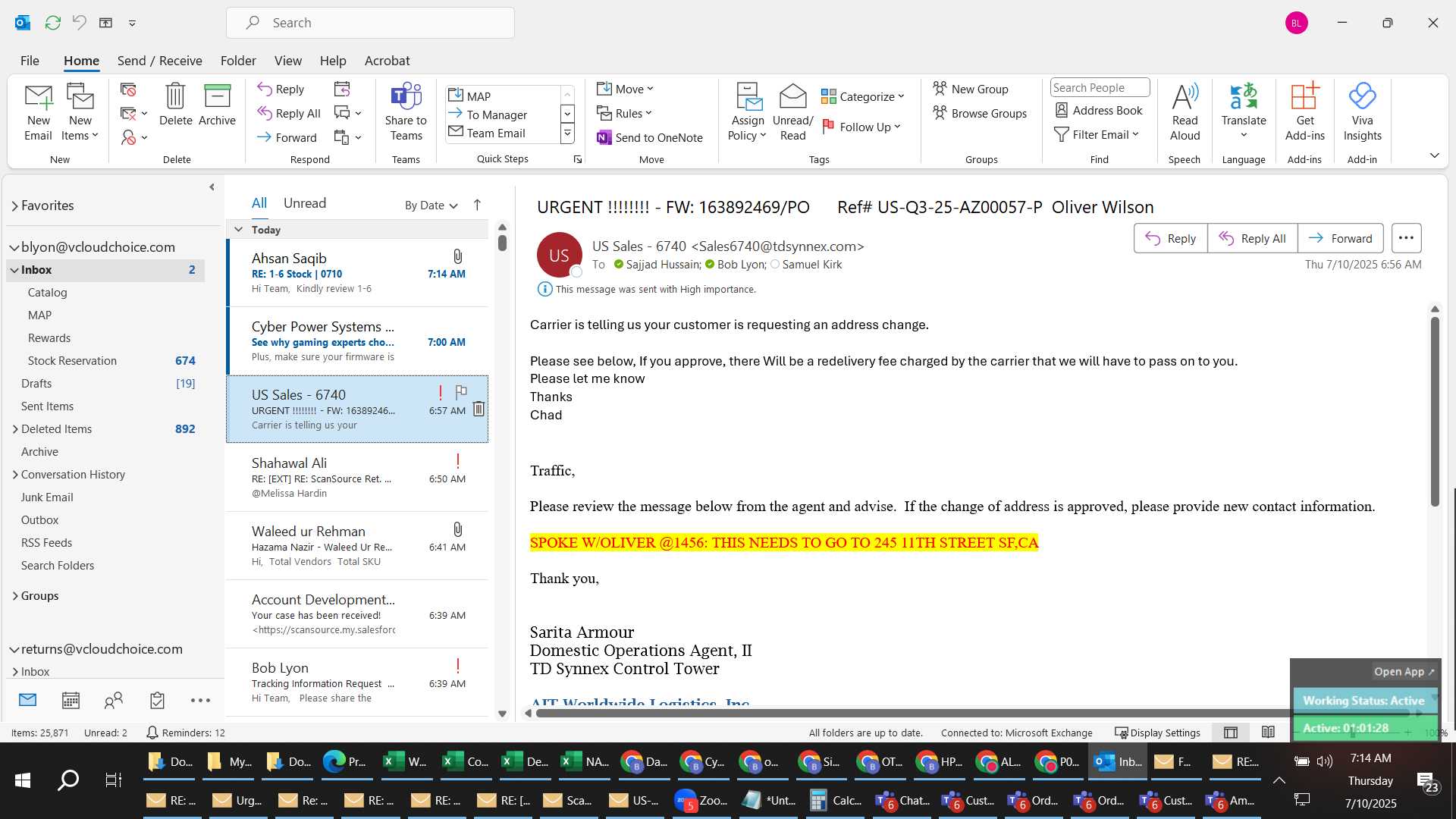Collapse the ribbon with chevron

(1434, 155)
